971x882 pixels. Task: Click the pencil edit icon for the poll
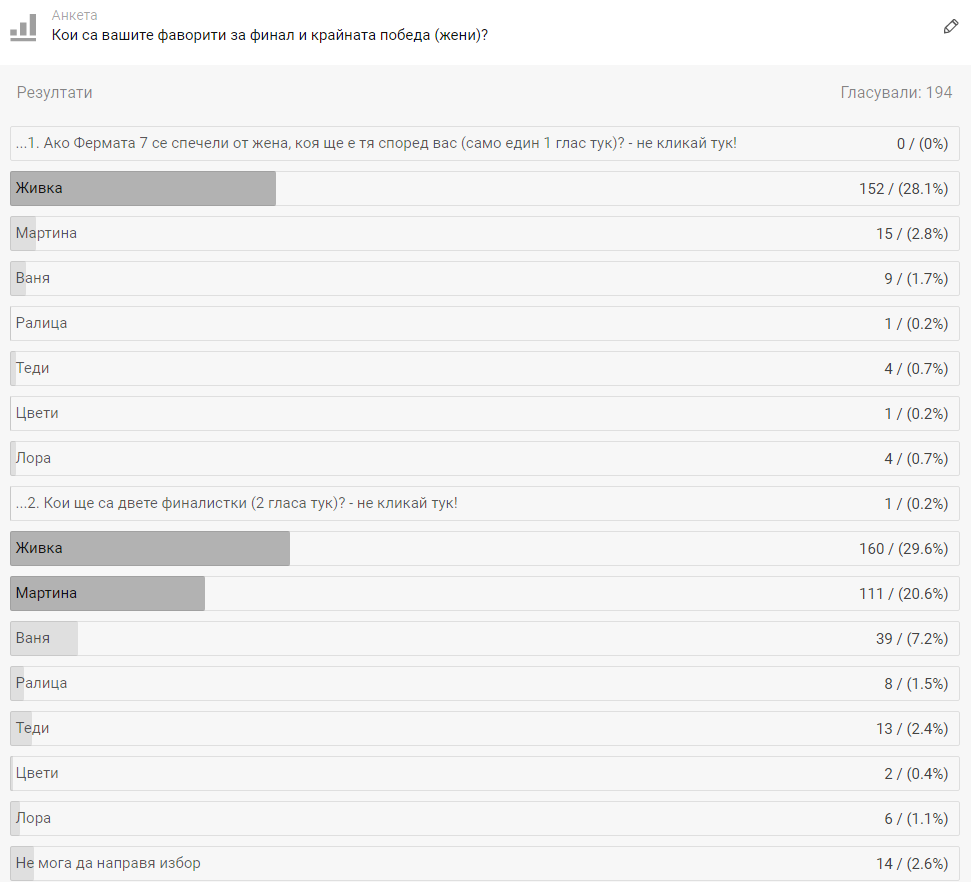tap(951, 27)
